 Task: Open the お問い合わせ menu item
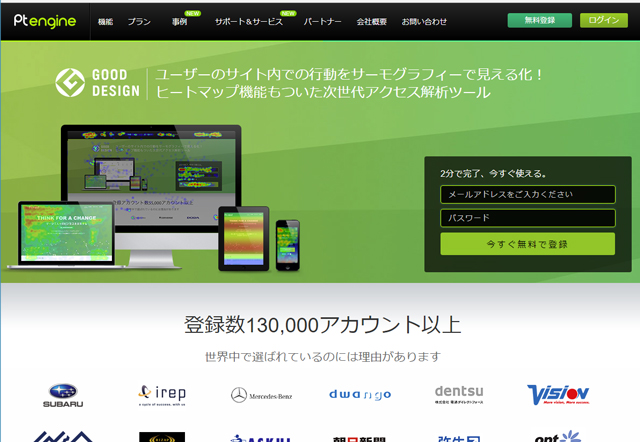coord(424,22)
